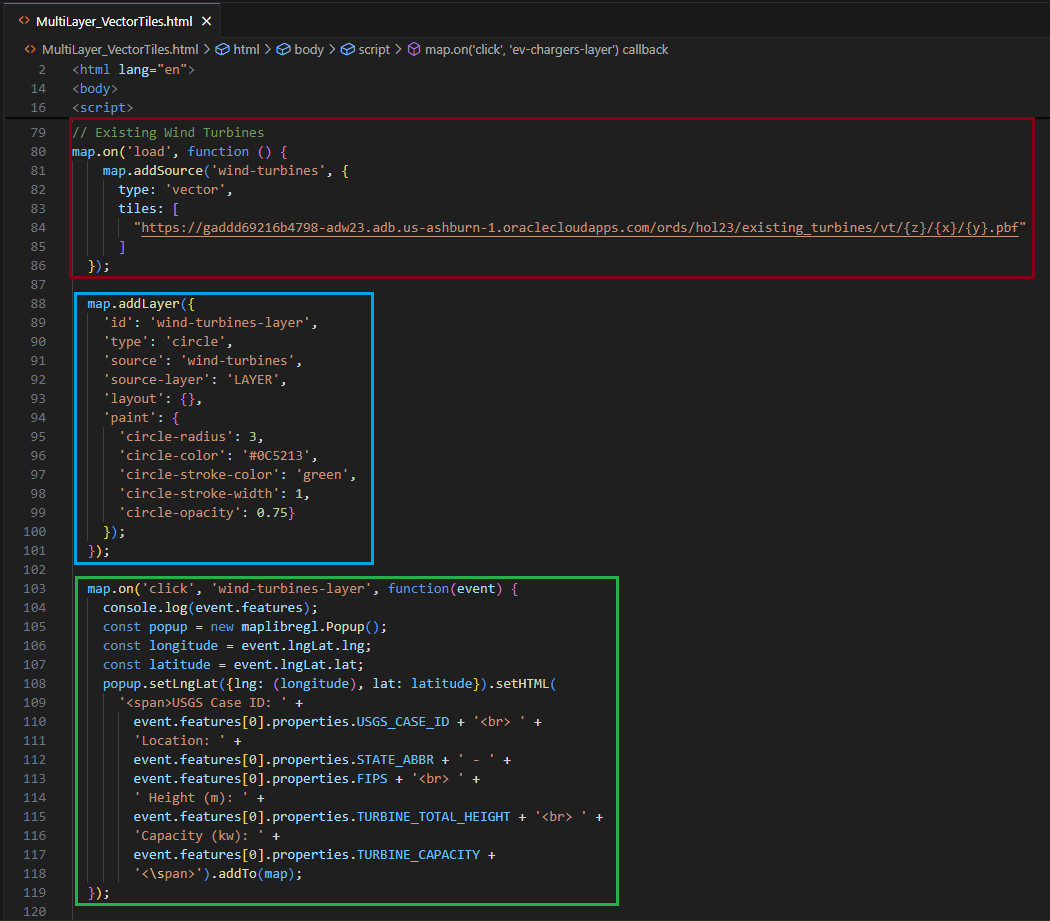
Task: Click the sticky scroll line '<body>'
Action: point(95,88)
